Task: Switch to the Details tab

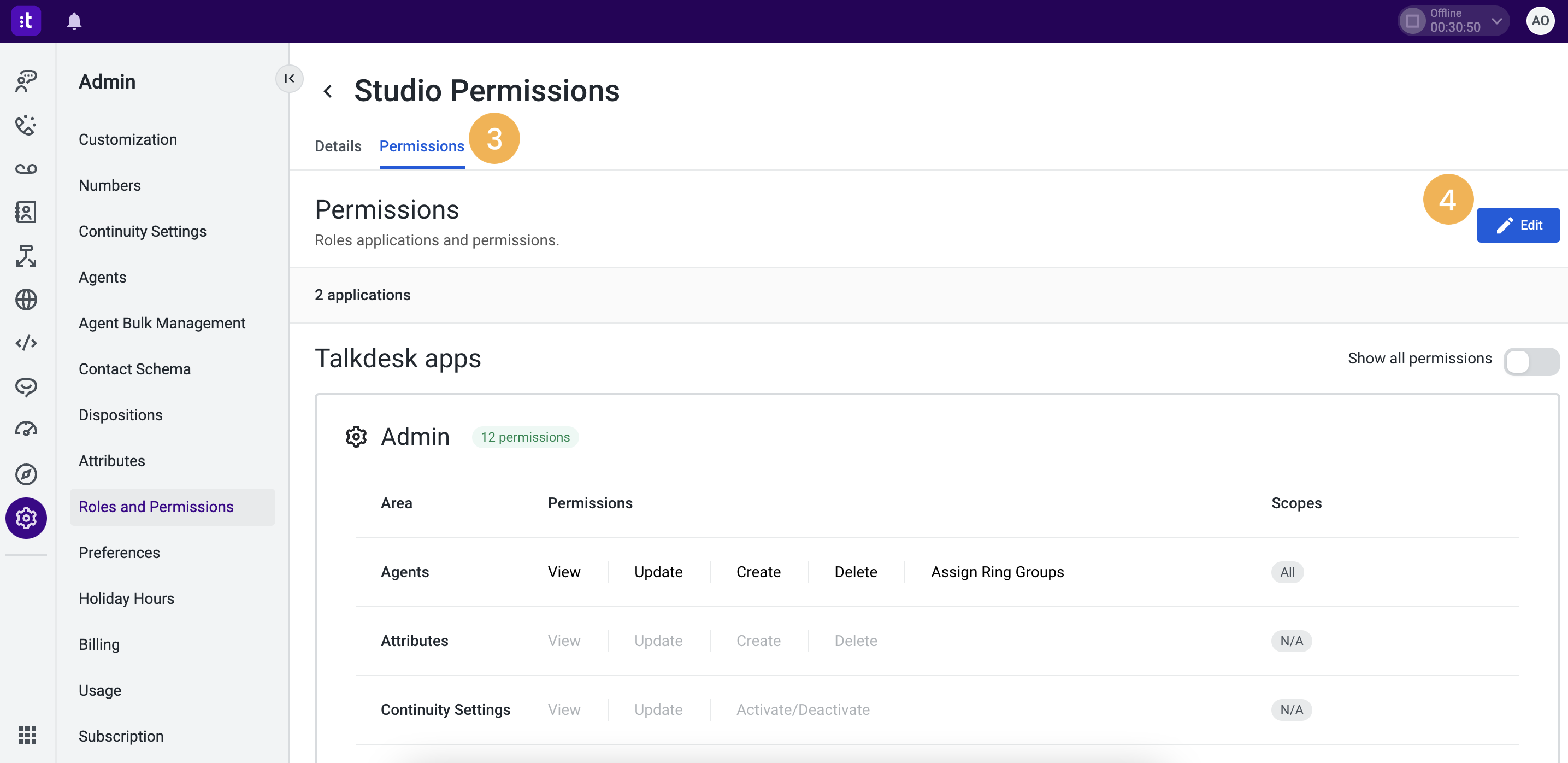Action: pyautogui.click(x=338, y=146)
